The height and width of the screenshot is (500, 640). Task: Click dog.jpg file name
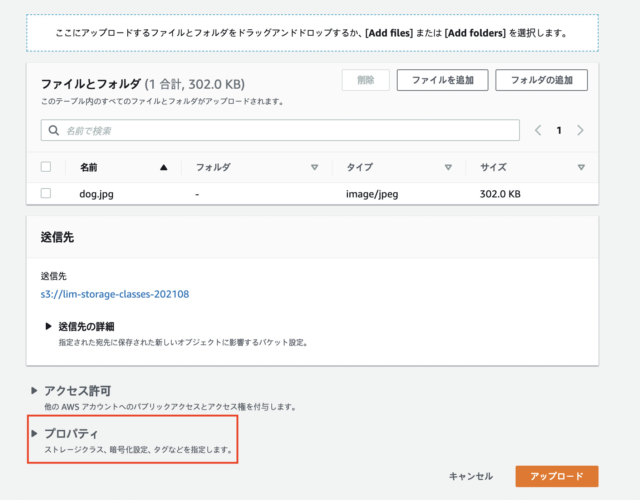(96, 194)
